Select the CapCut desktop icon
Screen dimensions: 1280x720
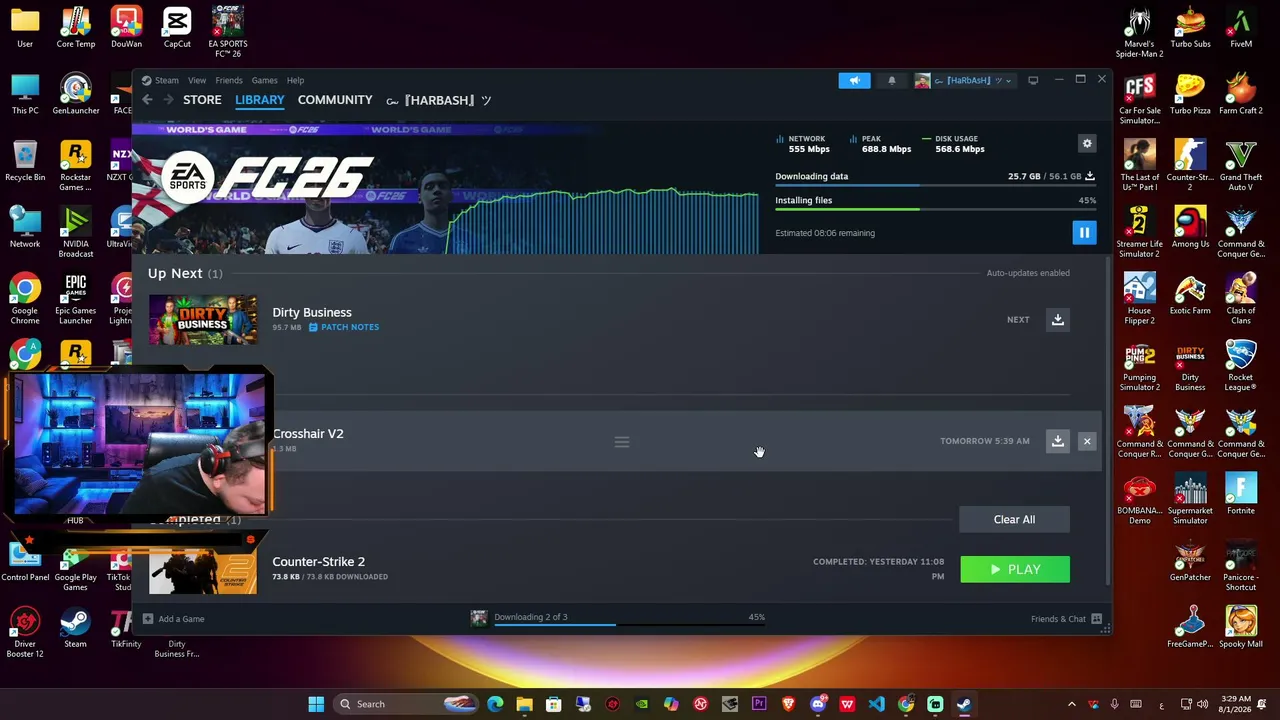[177, 27]
